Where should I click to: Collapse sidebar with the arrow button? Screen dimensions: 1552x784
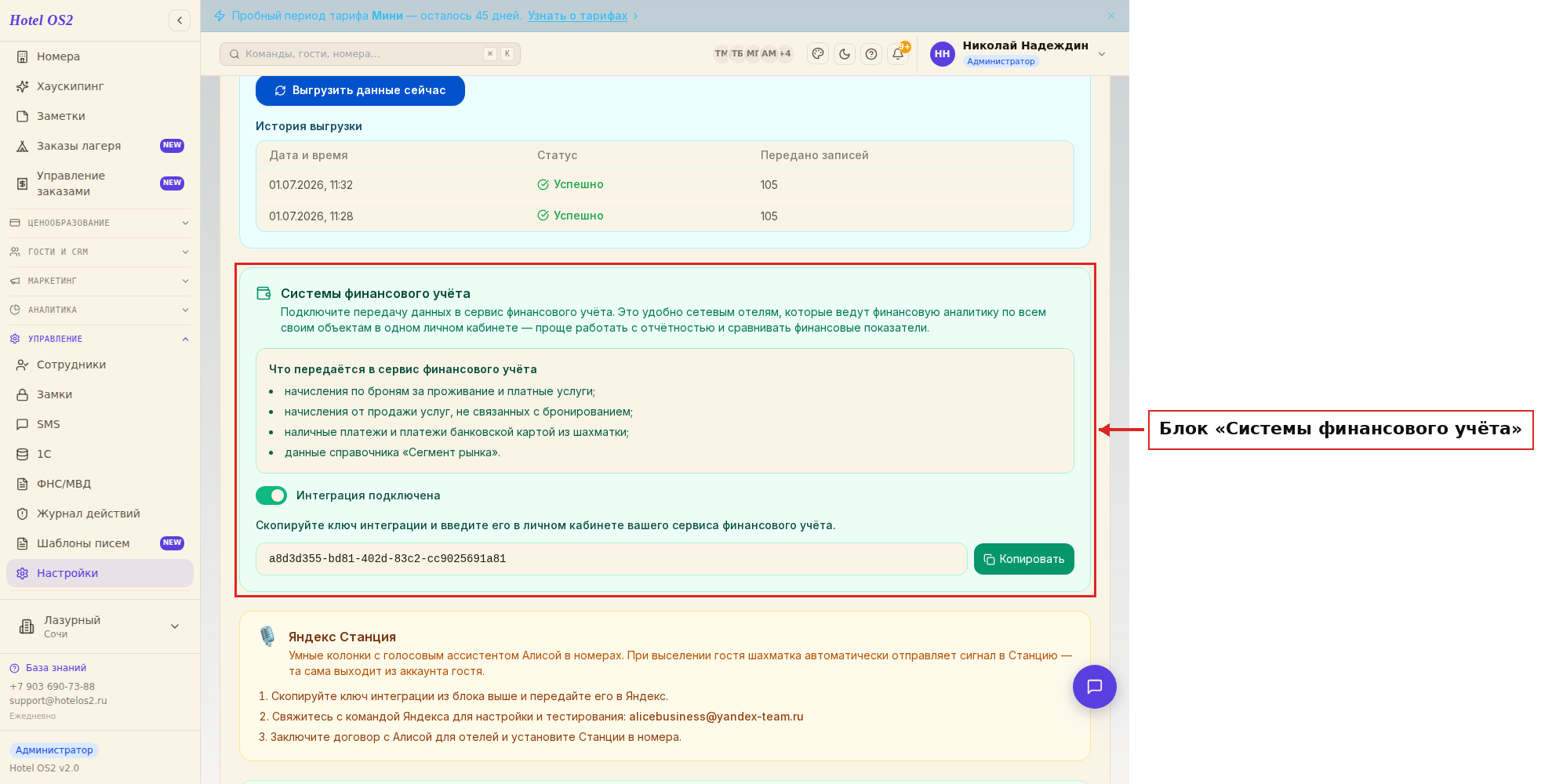pos(180,20)
